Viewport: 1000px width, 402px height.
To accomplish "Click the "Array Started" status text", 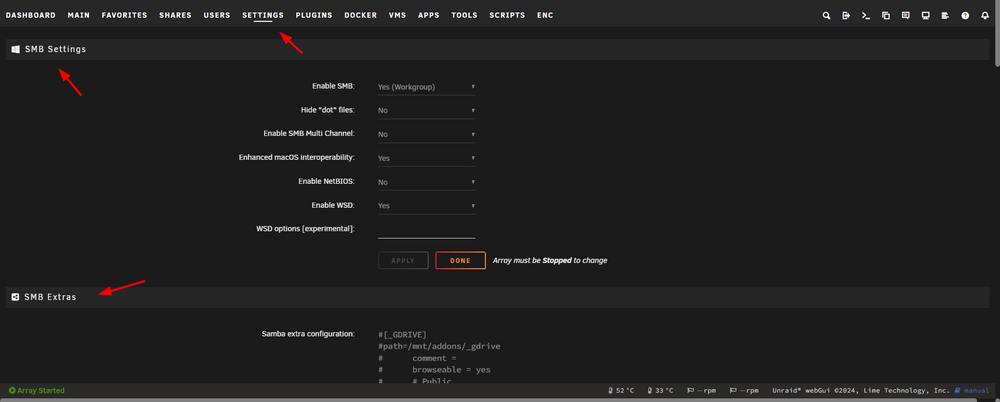I will (41, 391).
